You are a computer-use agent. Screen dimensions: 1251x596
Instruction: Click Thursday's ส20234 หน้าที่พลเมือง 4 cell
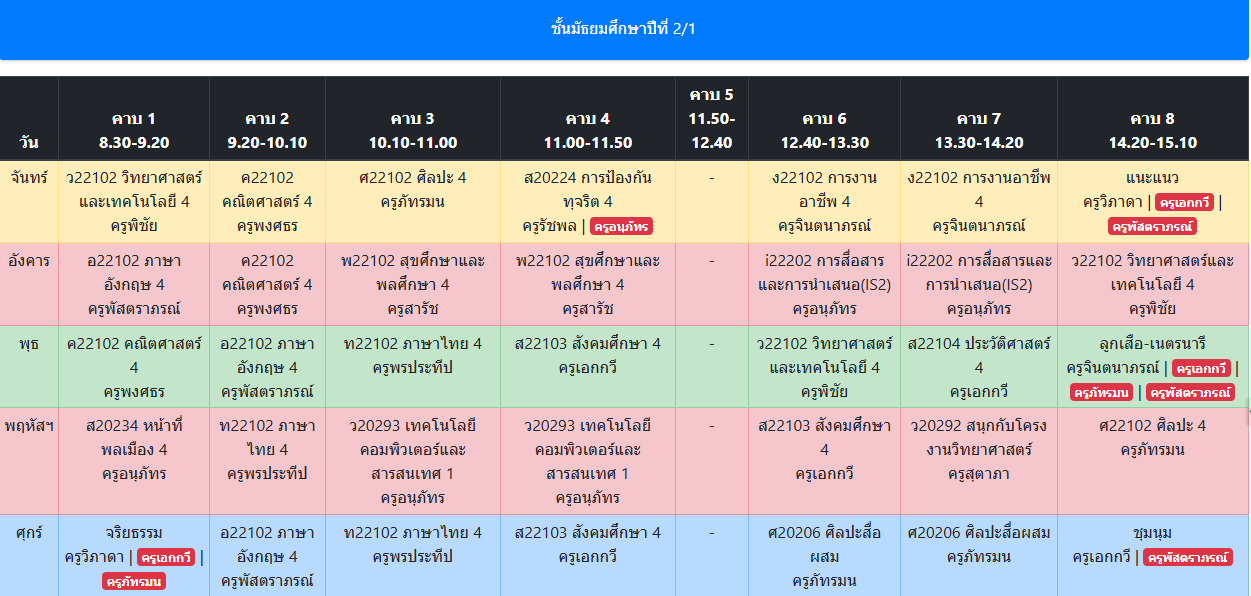click(x=134, y=449)
